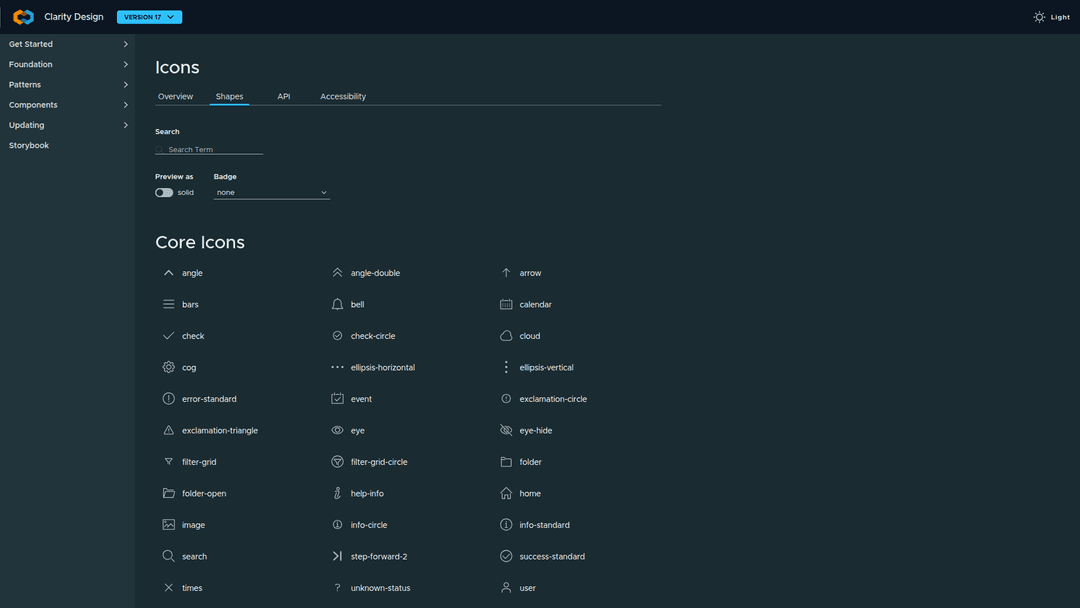Open the Badge dropdown
Image resolution: width=1080 pixels, height=608 pixels.
click(x=271, y=192)
